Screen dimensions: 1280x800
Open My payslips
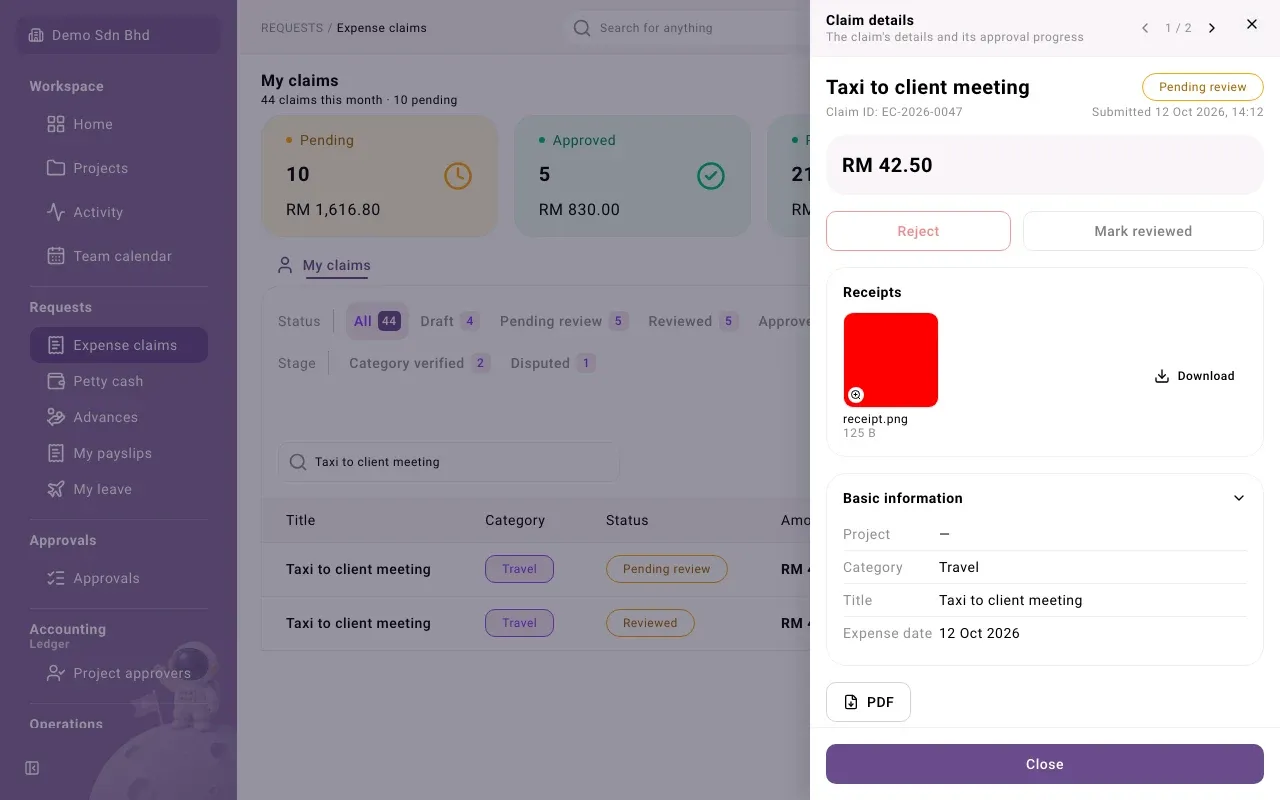(x=119, y=453)
